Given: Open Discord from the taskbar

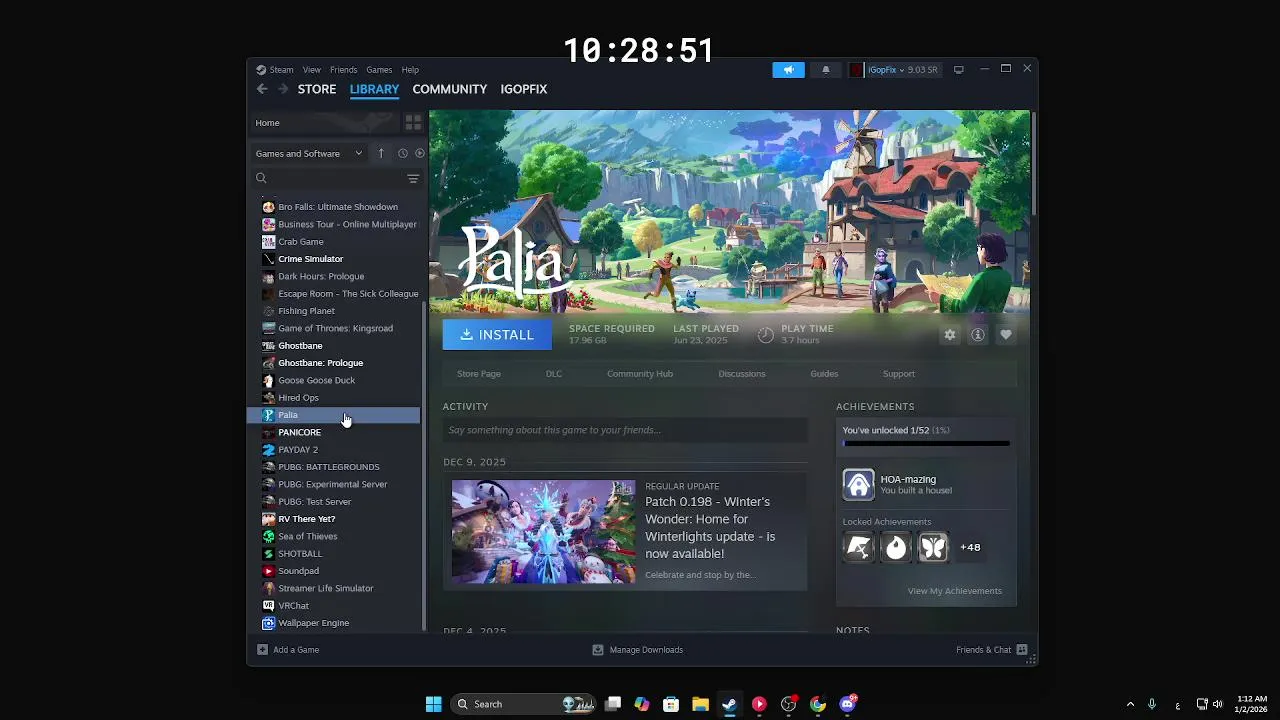Looking at the screenshot, I should tap(848, 704).
